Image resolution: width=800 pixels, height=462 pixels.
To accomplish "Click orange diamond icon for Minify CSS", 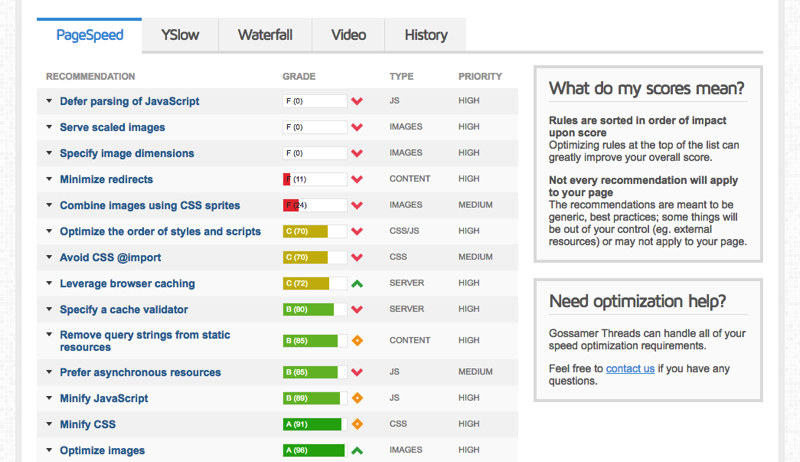I will point(357,424).
